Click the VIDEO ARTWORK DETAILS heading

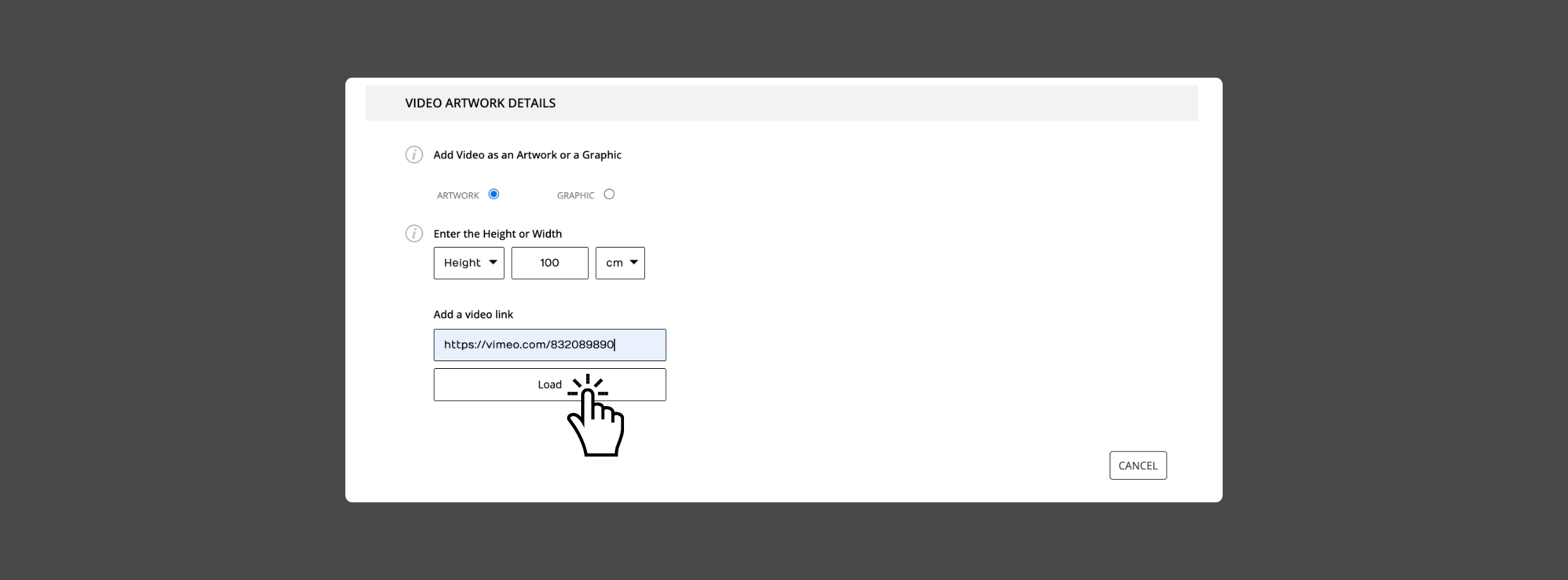[x=480, y=103]
